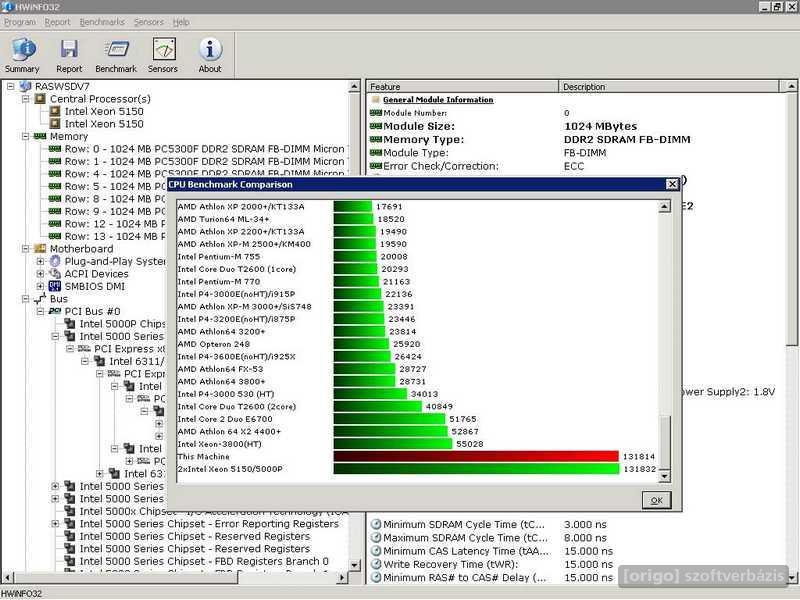
Task: Open the Benchmarks menu
Action: click(102, 22)
